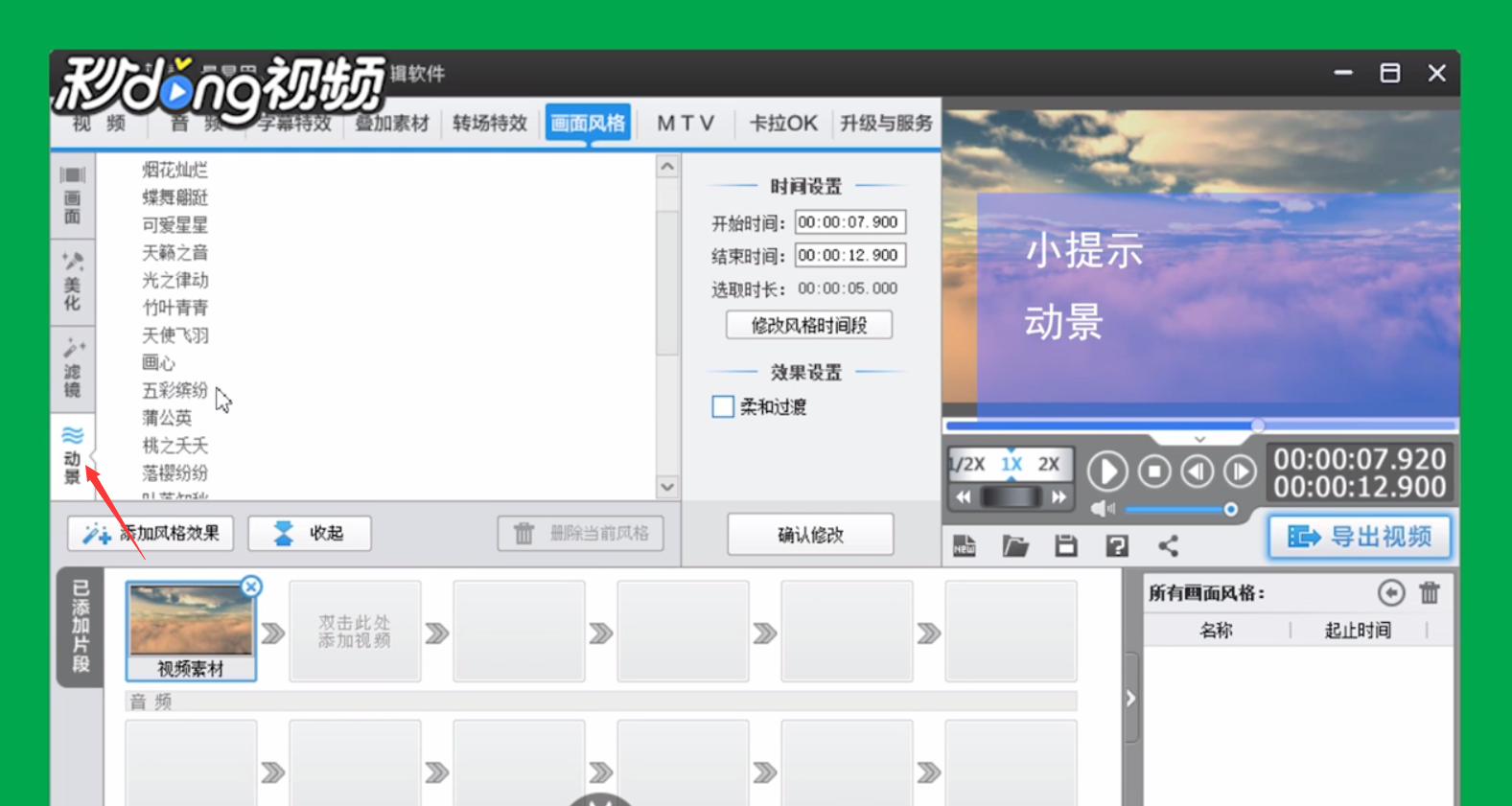This screenshot has height=806, width=1512.
Task: Click the 收起 button
Action: coord(310,534)
